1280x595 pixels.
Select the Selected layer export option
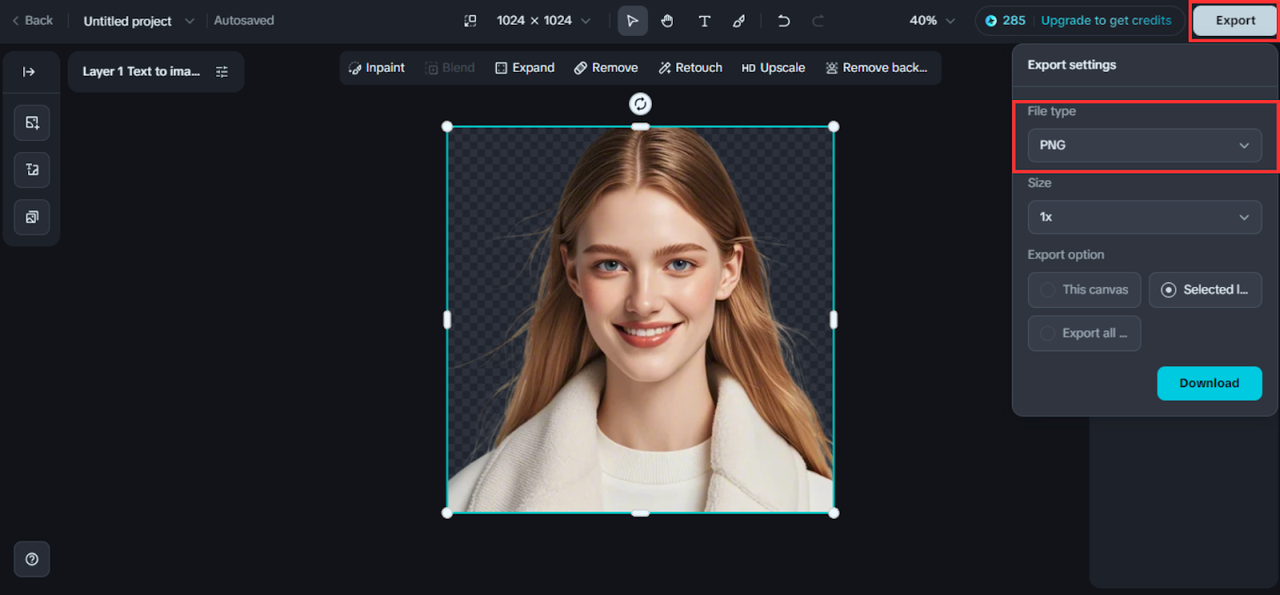click(1205, 290)
